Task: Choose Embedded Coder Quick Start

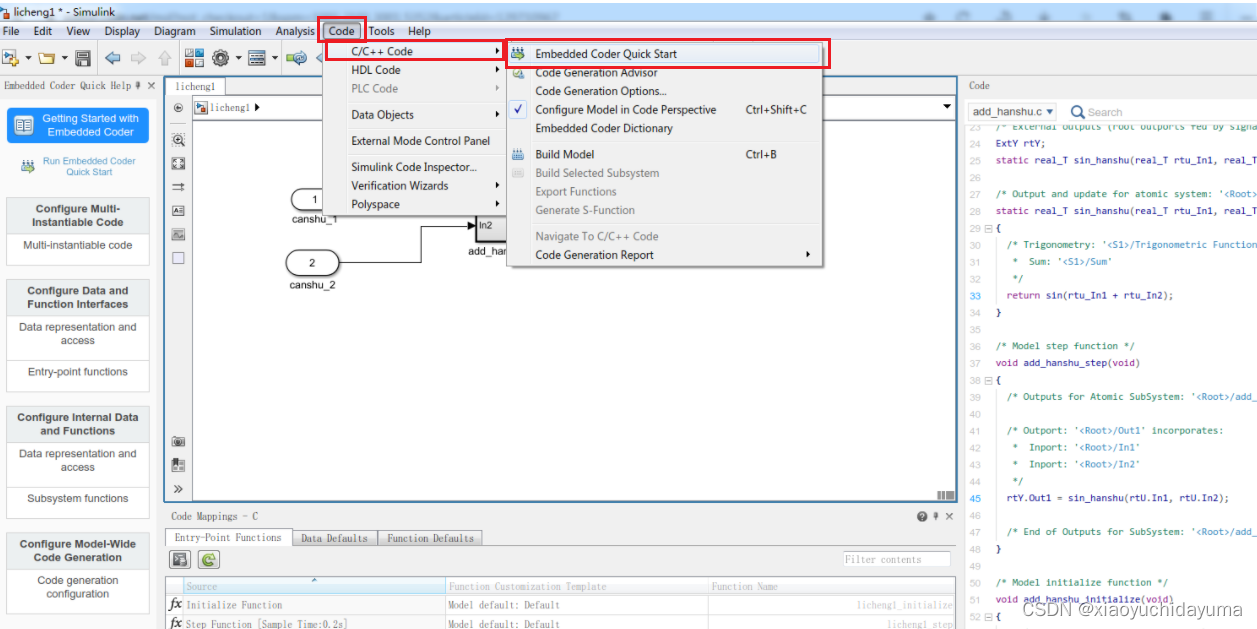Action: click(665, 54)
